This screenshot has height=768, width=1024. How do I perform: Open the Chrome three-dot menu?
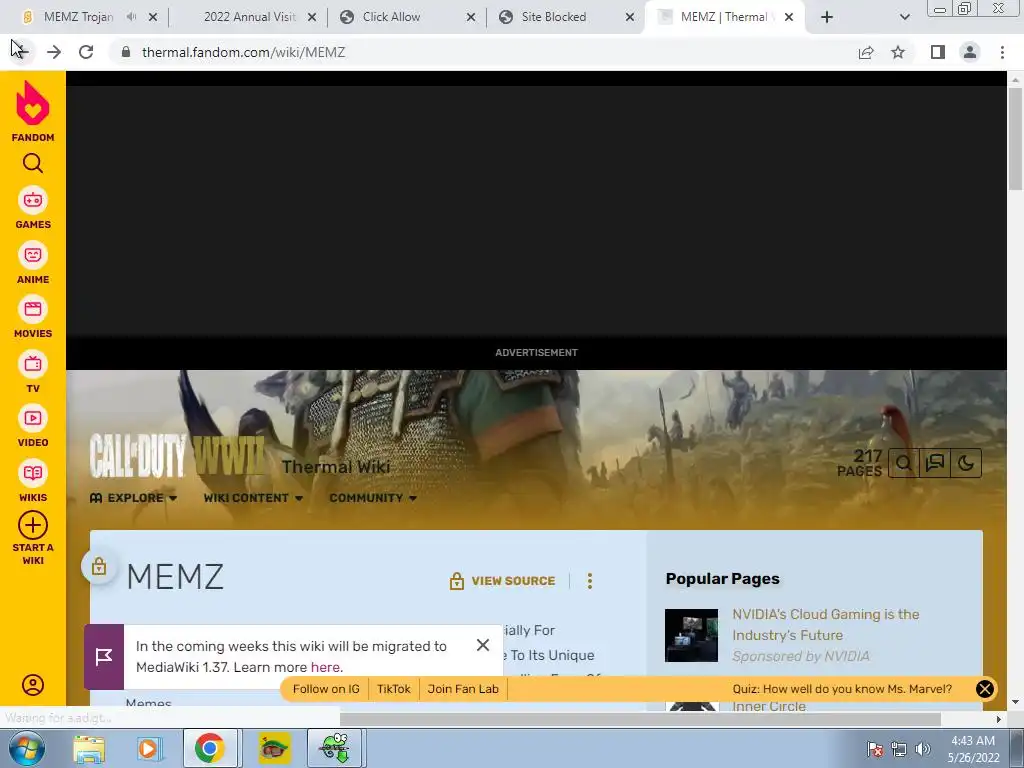[1002, 52]
